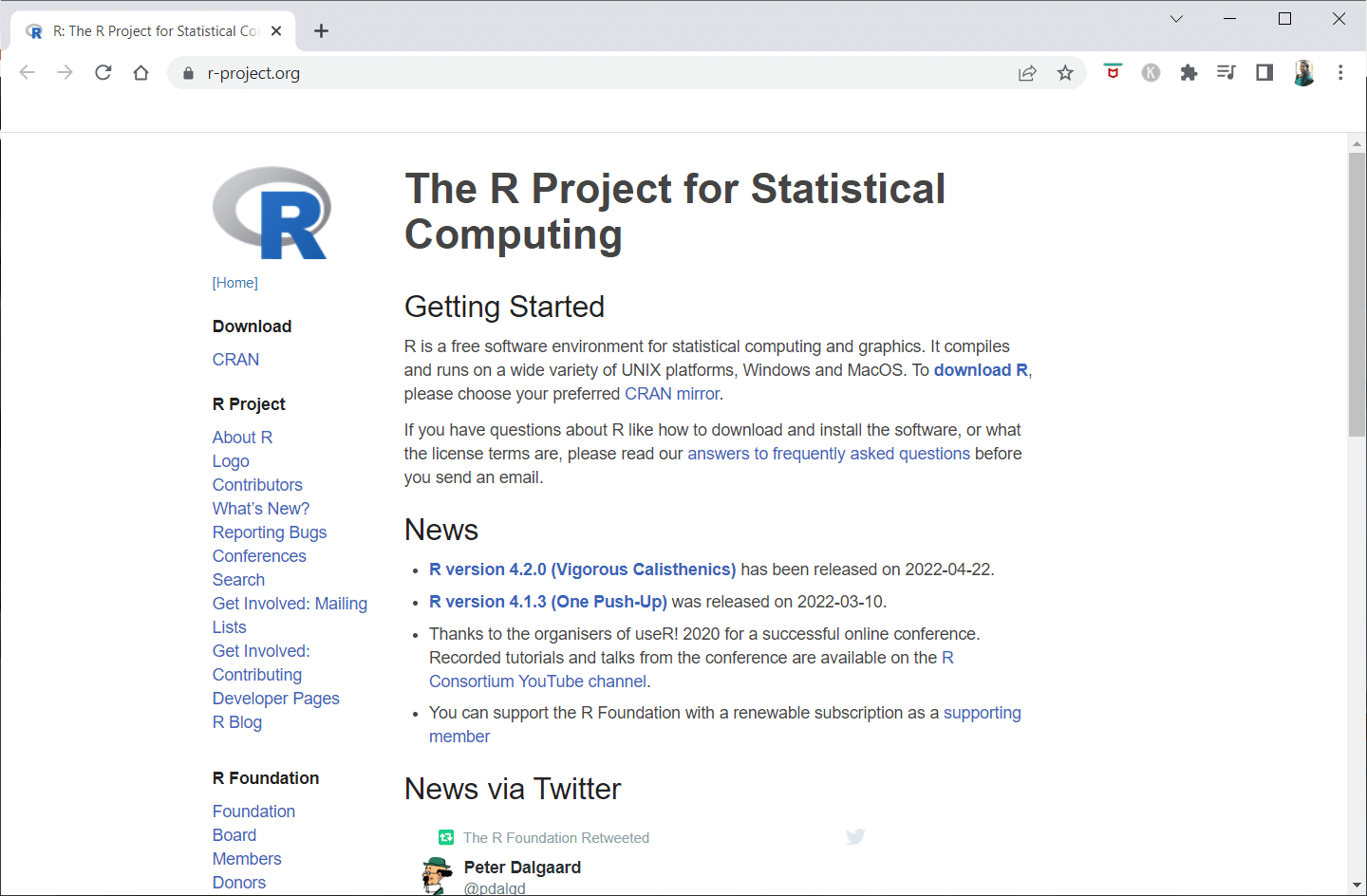Click the CRAN mirror link
Viewport: 1367px width, 896px height.
(672, 394)
